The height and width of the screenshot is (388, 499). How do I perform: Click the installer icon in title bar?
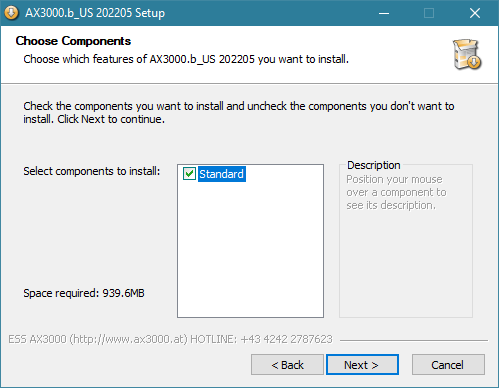[11, 13]
